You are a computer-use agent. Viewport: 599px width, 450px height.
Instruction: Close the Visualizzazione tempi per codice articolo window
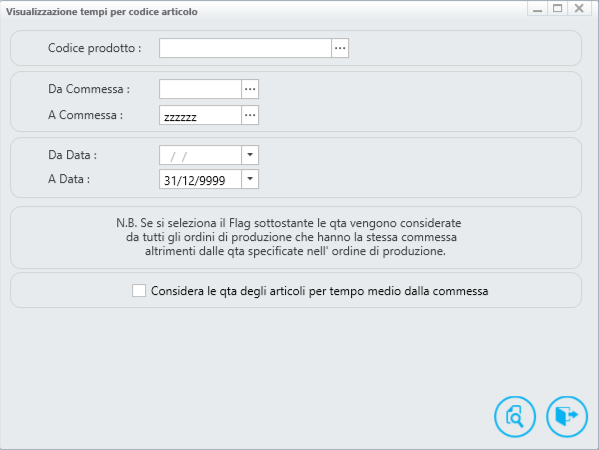point(579,8)
